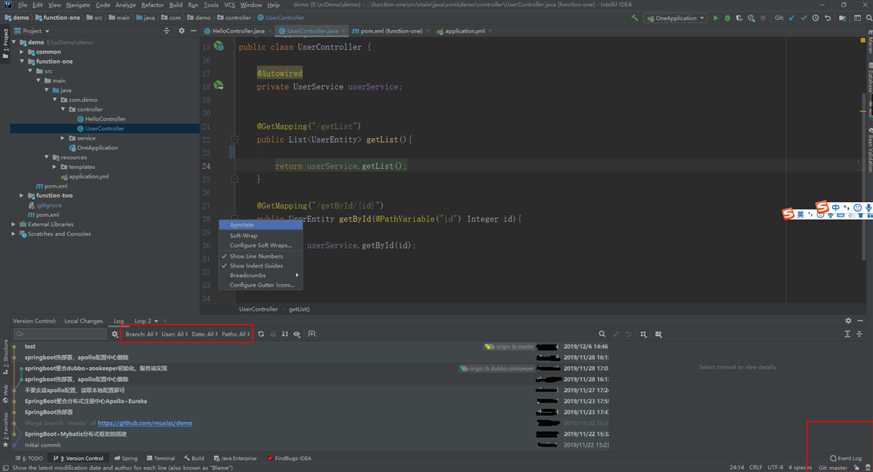The image size is (873, 472).
Task: Open the Branch: All filter dropdown
Action: 140,334
